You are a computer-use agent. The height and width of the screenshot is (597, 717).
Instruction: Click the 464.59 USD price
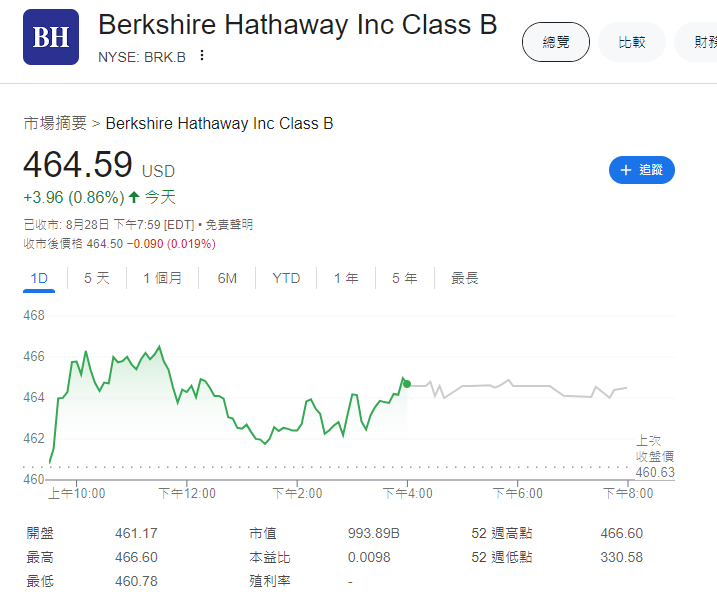point(78,165)
